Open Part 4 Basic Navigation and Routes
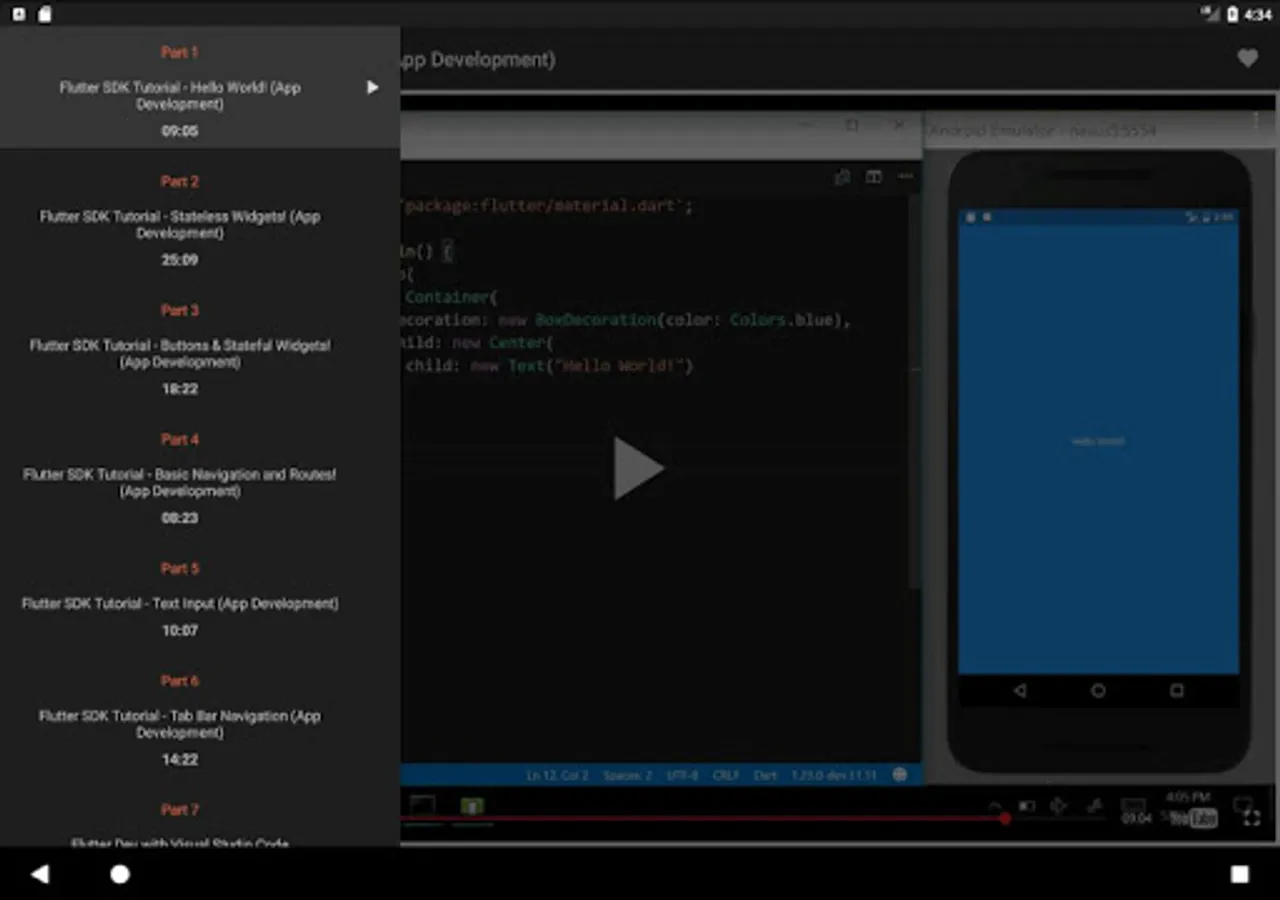 click(x=180, y=482)
